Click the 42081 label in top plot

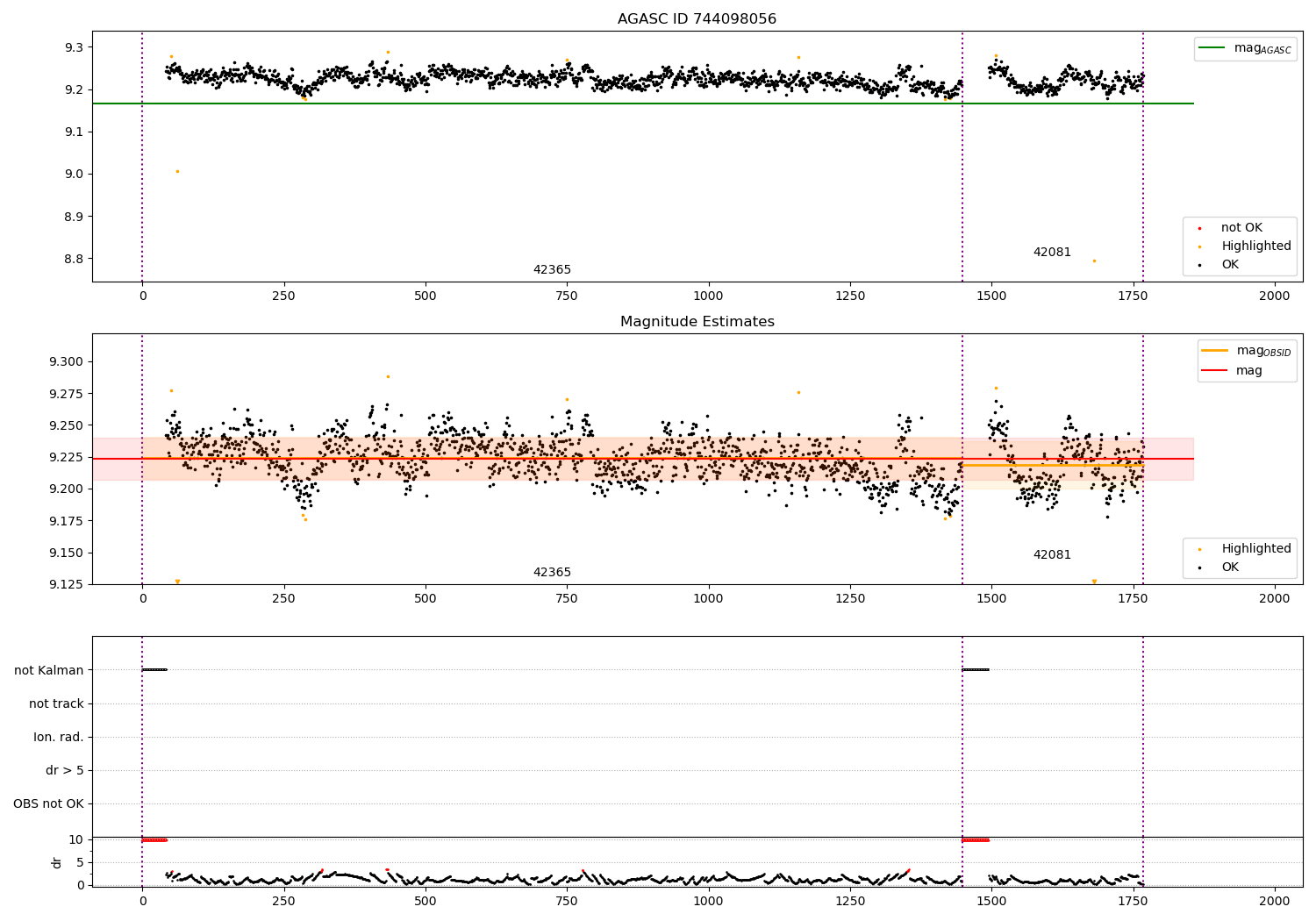(x=1052, y=253)
